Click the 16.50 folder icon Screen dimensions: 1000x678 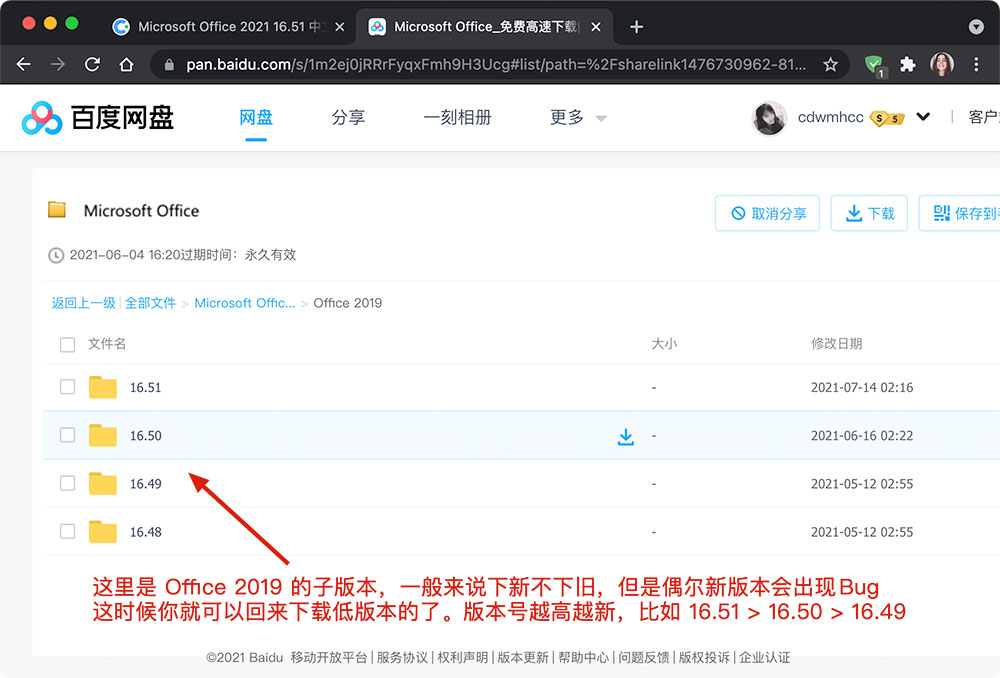tap(103, 436)
